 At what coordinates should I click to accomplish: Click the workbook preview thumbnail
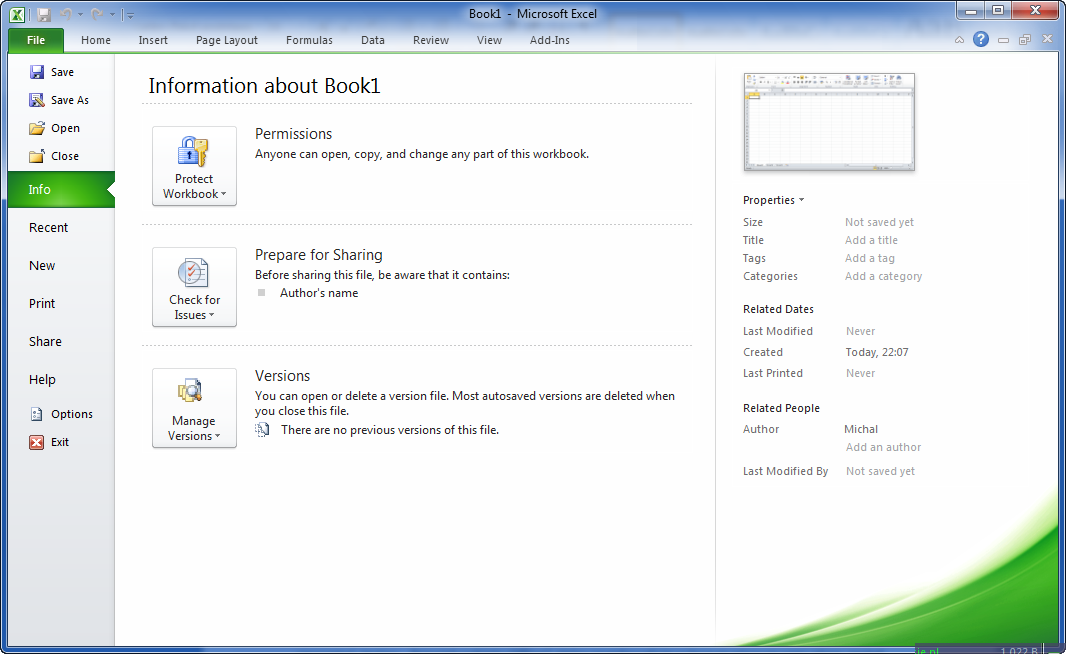pos(829,122)
